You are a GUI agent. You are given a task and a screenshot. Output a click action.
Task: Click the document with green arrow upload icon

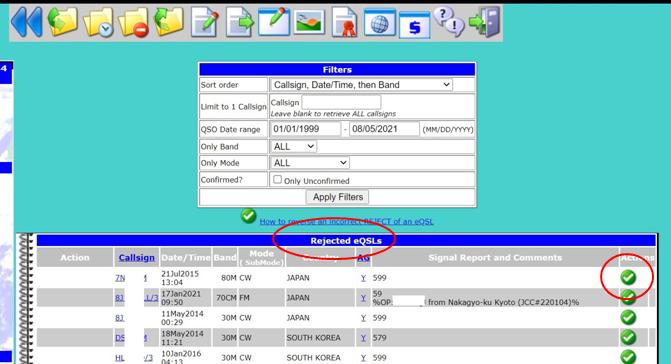[240, 22]
